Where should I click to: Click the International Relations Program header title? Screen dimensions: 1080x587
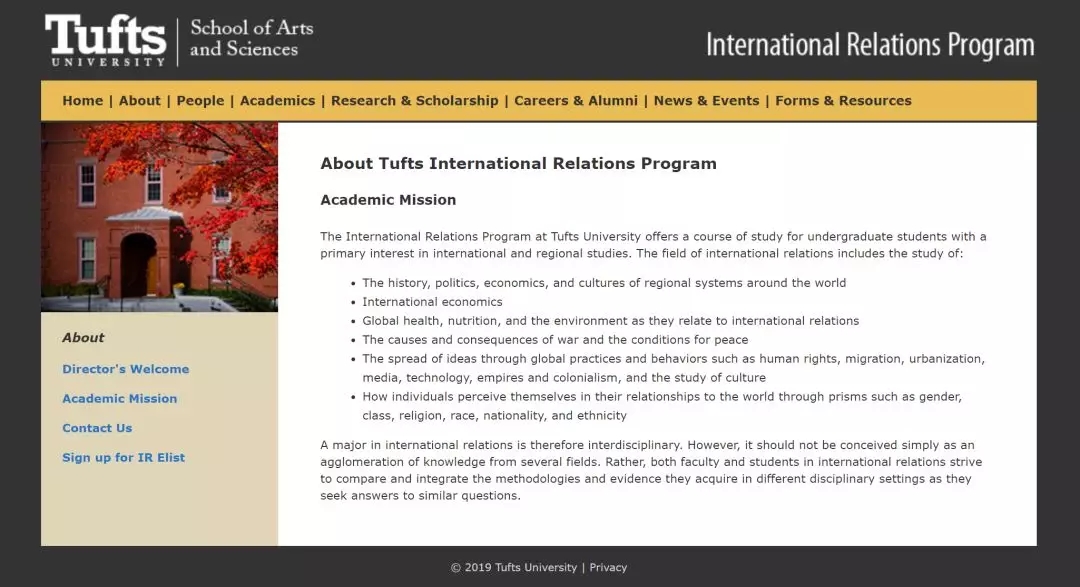[x=869, y=45]
